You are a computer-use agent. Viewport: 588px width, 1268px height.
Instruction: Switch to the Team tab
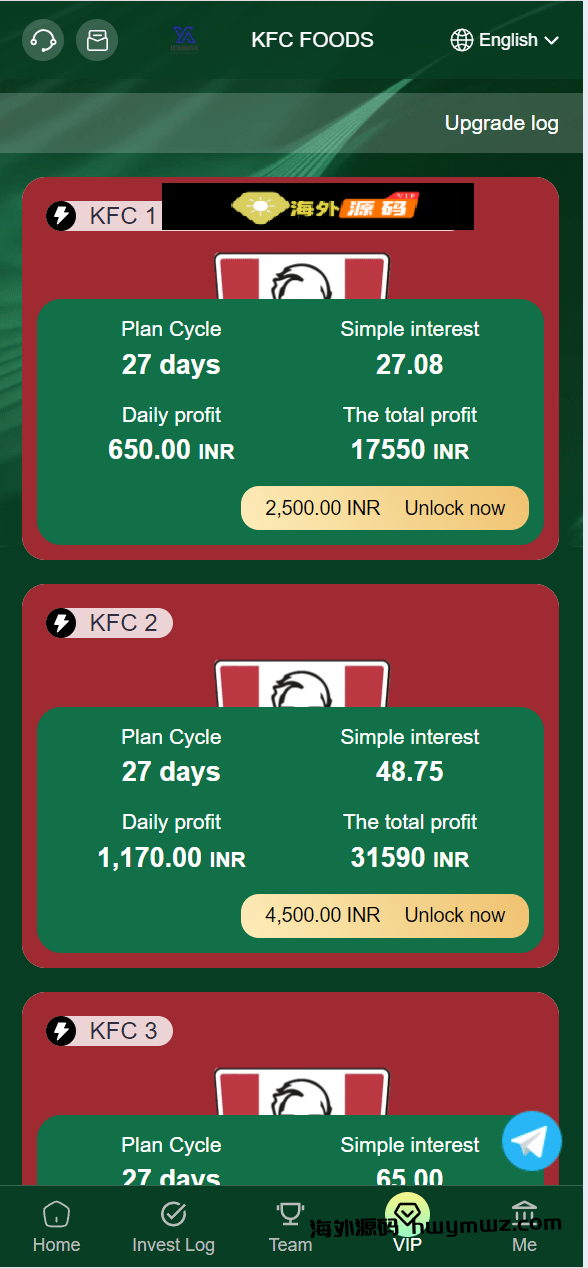tap(290, 1228)
